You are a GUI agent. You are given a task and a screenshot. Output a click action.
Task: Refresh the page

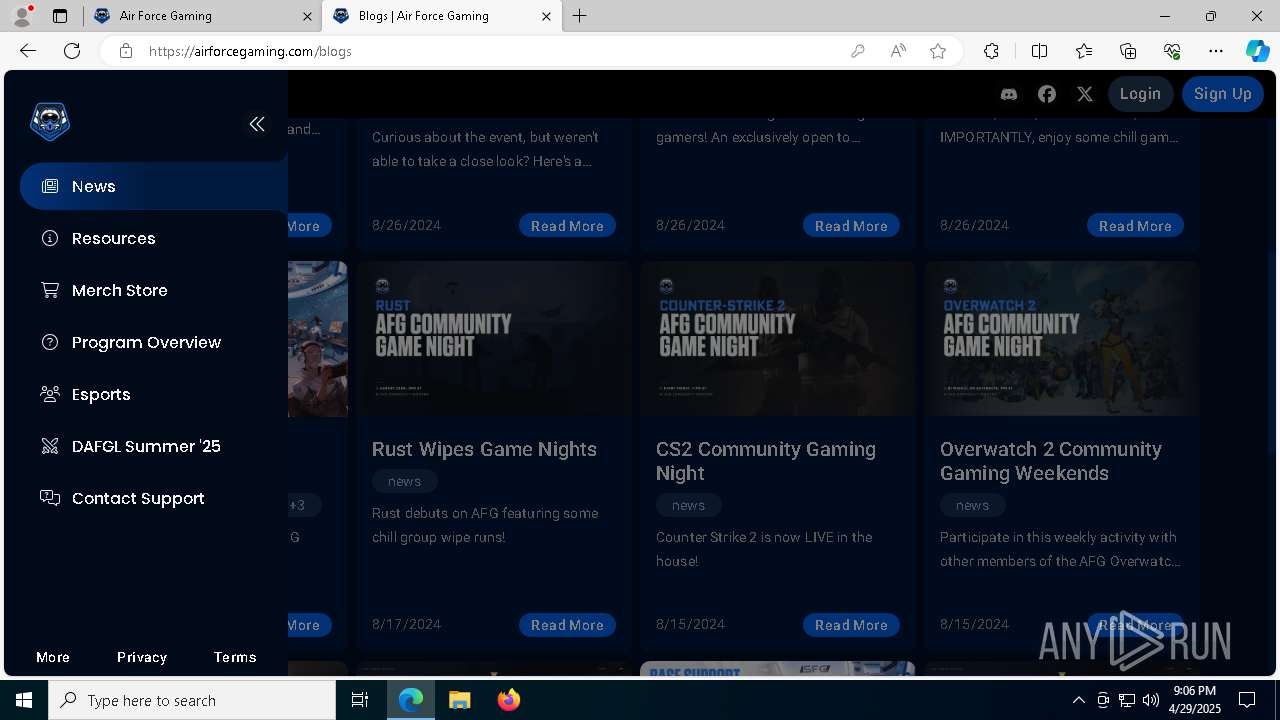[72, 51]
